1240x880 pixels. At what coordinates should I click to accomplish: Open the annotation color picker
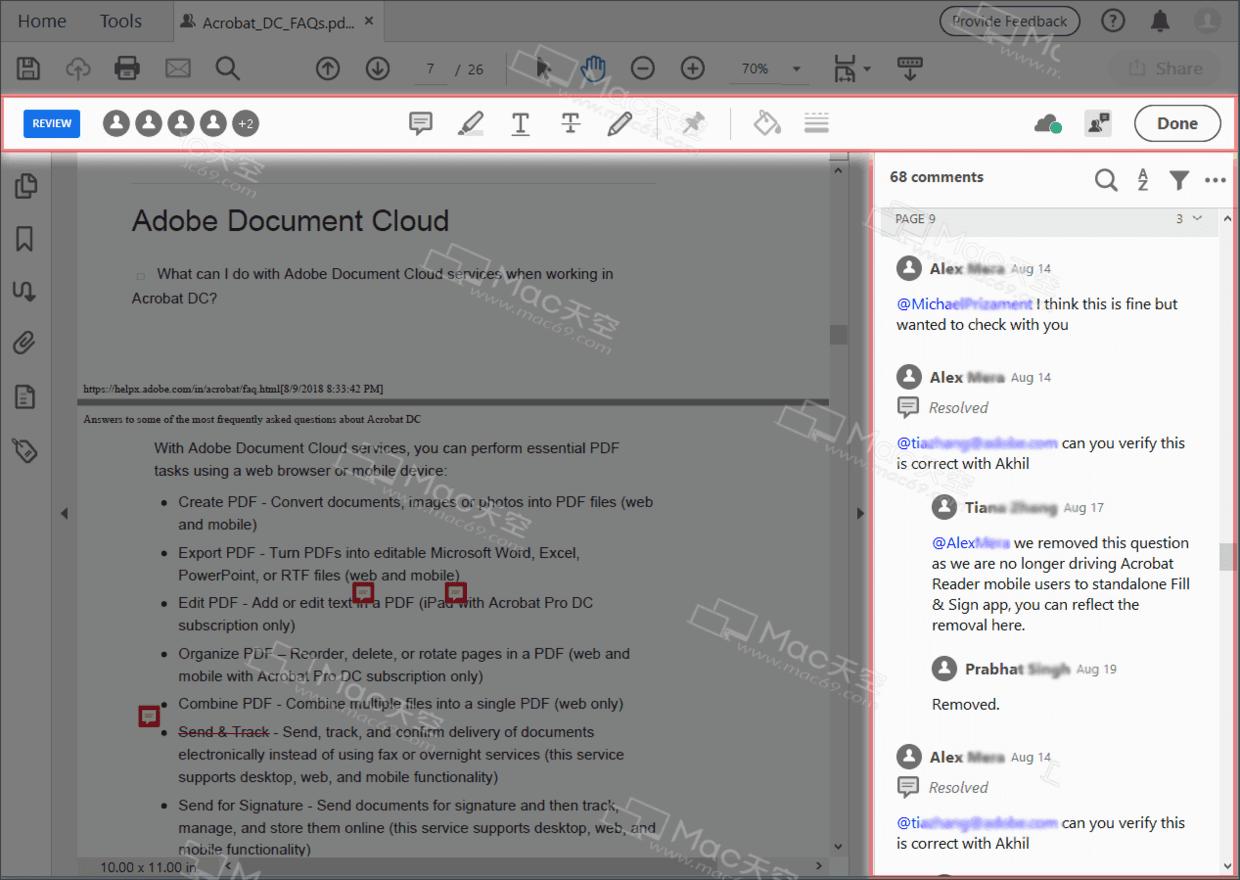click(x=766, y=123)
